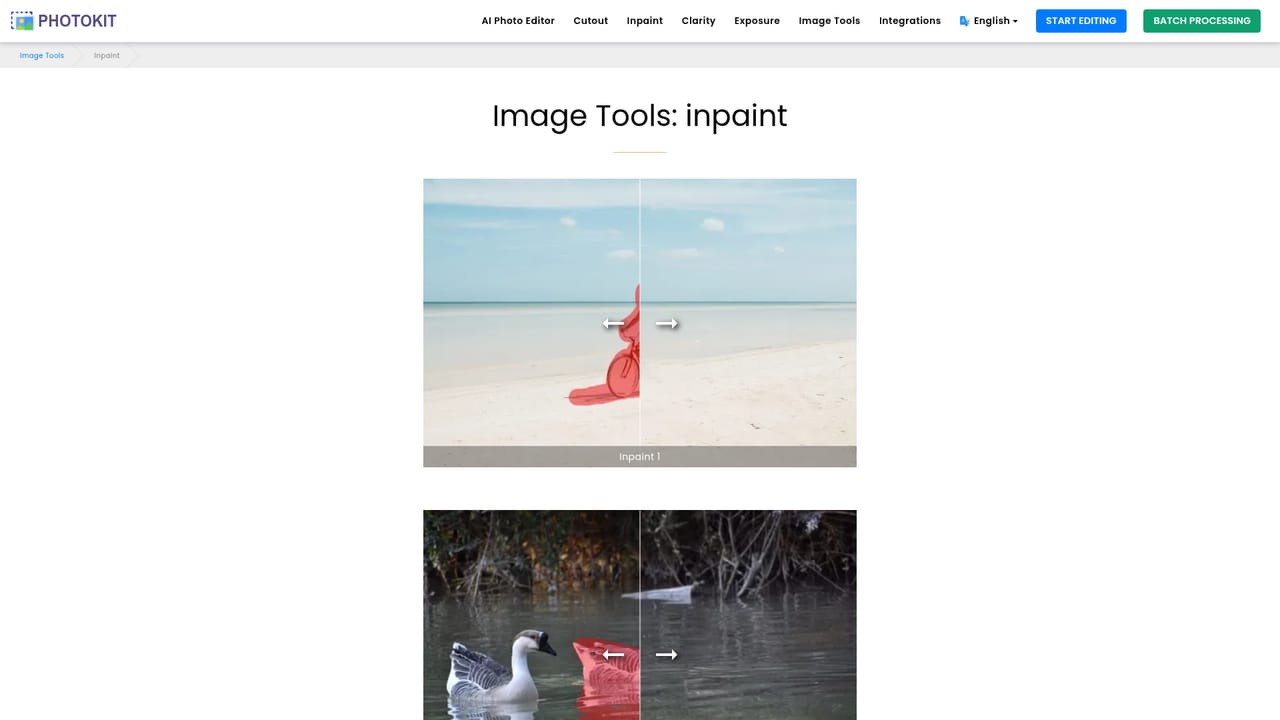1280x720 pixels.
Task: Open the Integrations navigation item
Action: pos(910,21)
